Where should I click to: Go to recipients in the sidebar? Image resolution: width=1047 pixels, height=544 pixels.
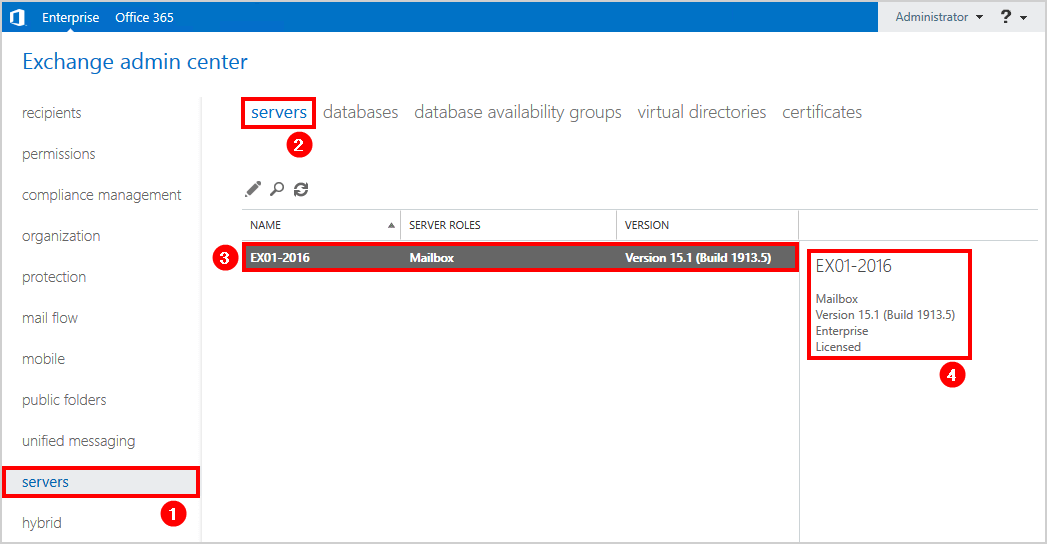click(51, 113)
